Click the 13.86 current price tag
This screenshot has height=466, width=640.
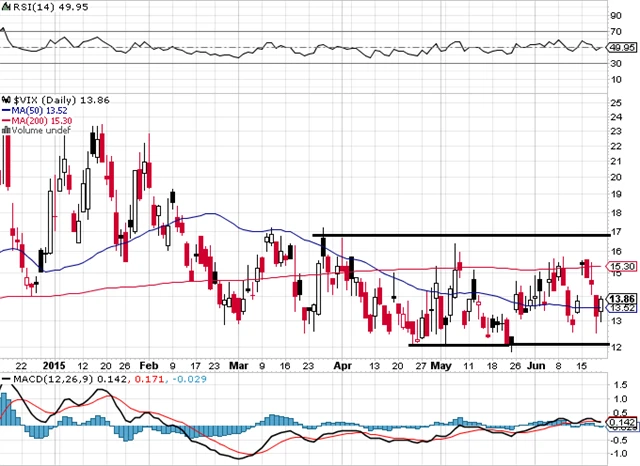(622, 299)
